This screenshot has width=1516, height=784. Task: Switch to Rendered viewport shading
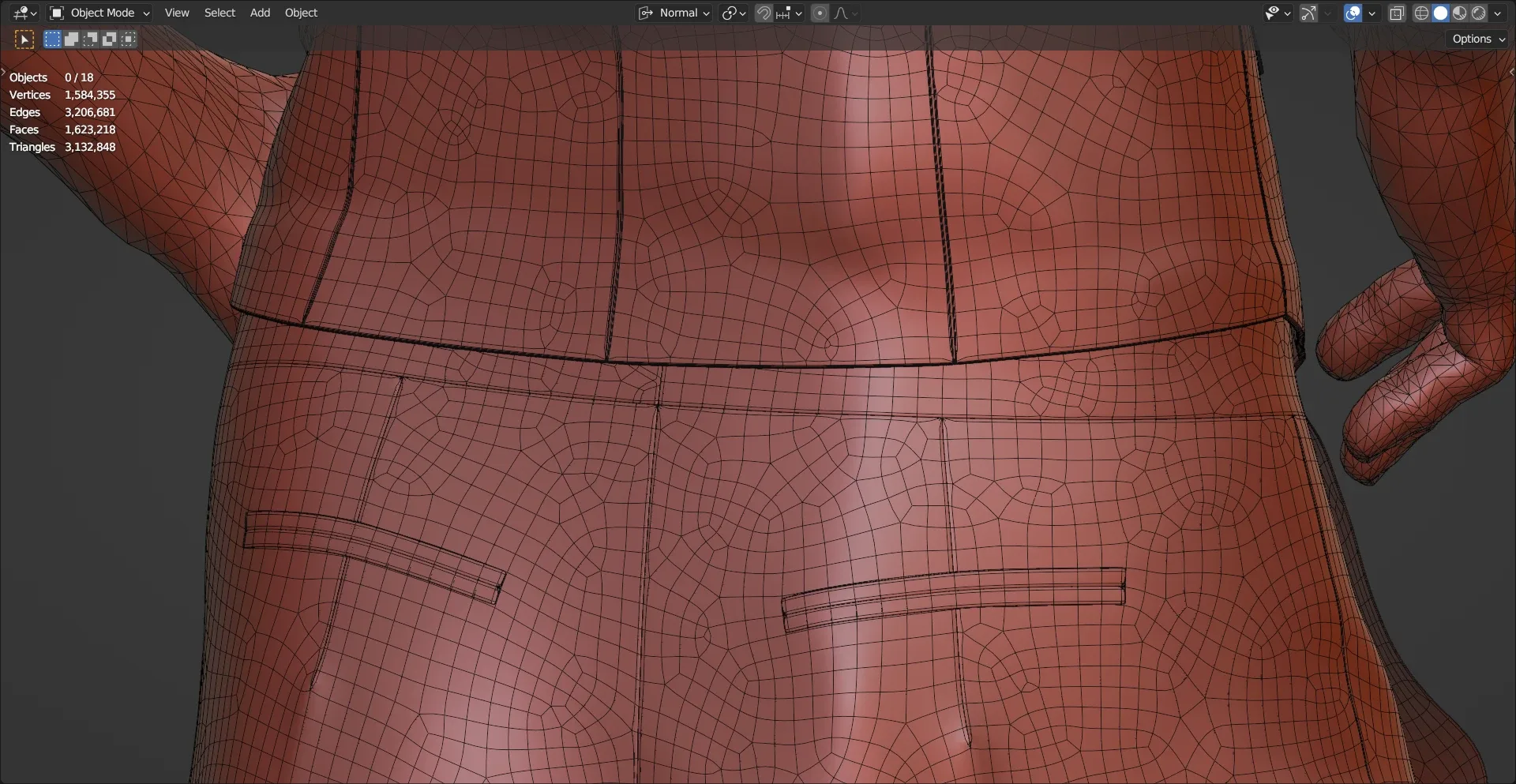[1478, 13]
